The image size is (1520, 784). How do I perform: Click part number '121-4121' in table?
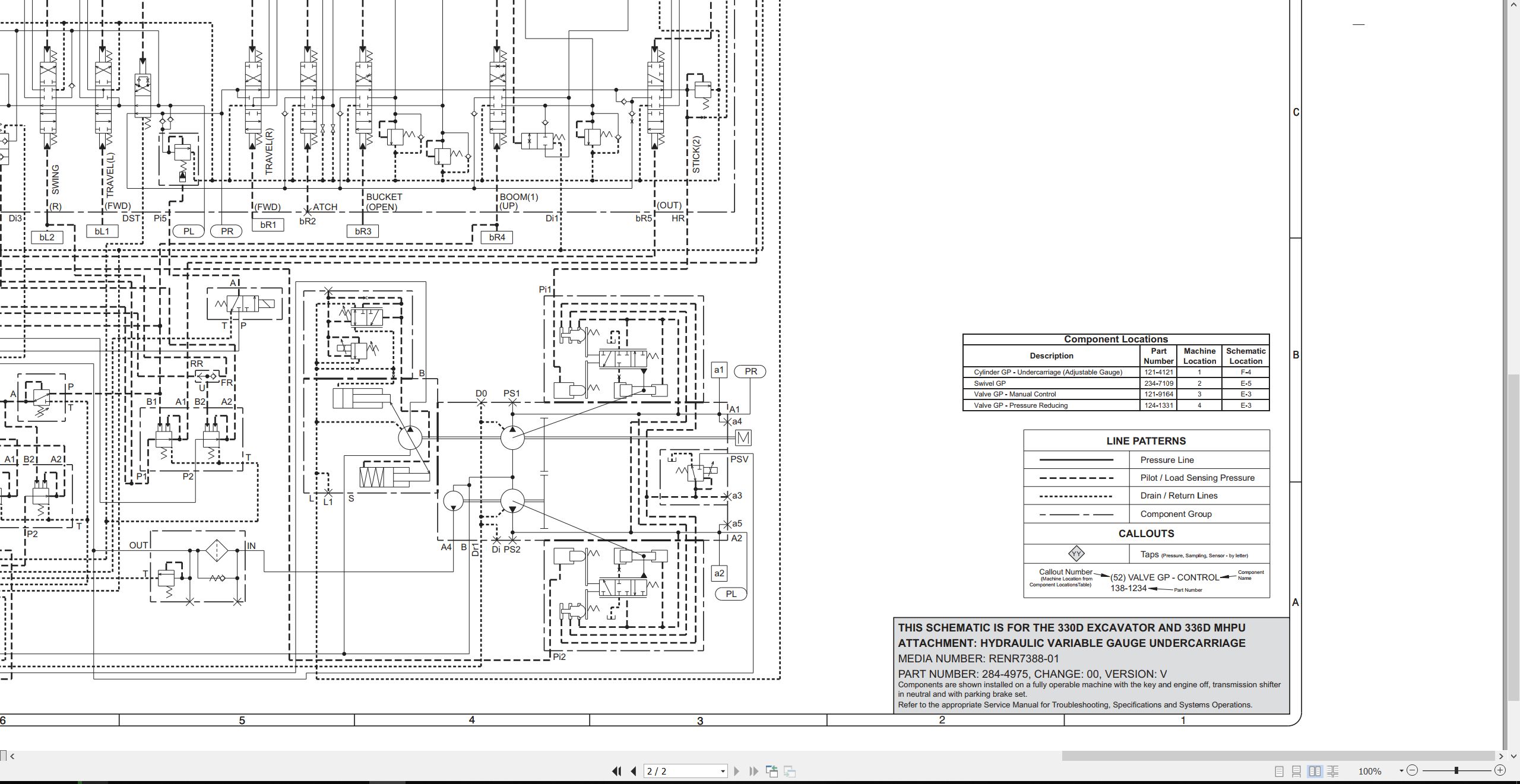tap(1158, 372)
